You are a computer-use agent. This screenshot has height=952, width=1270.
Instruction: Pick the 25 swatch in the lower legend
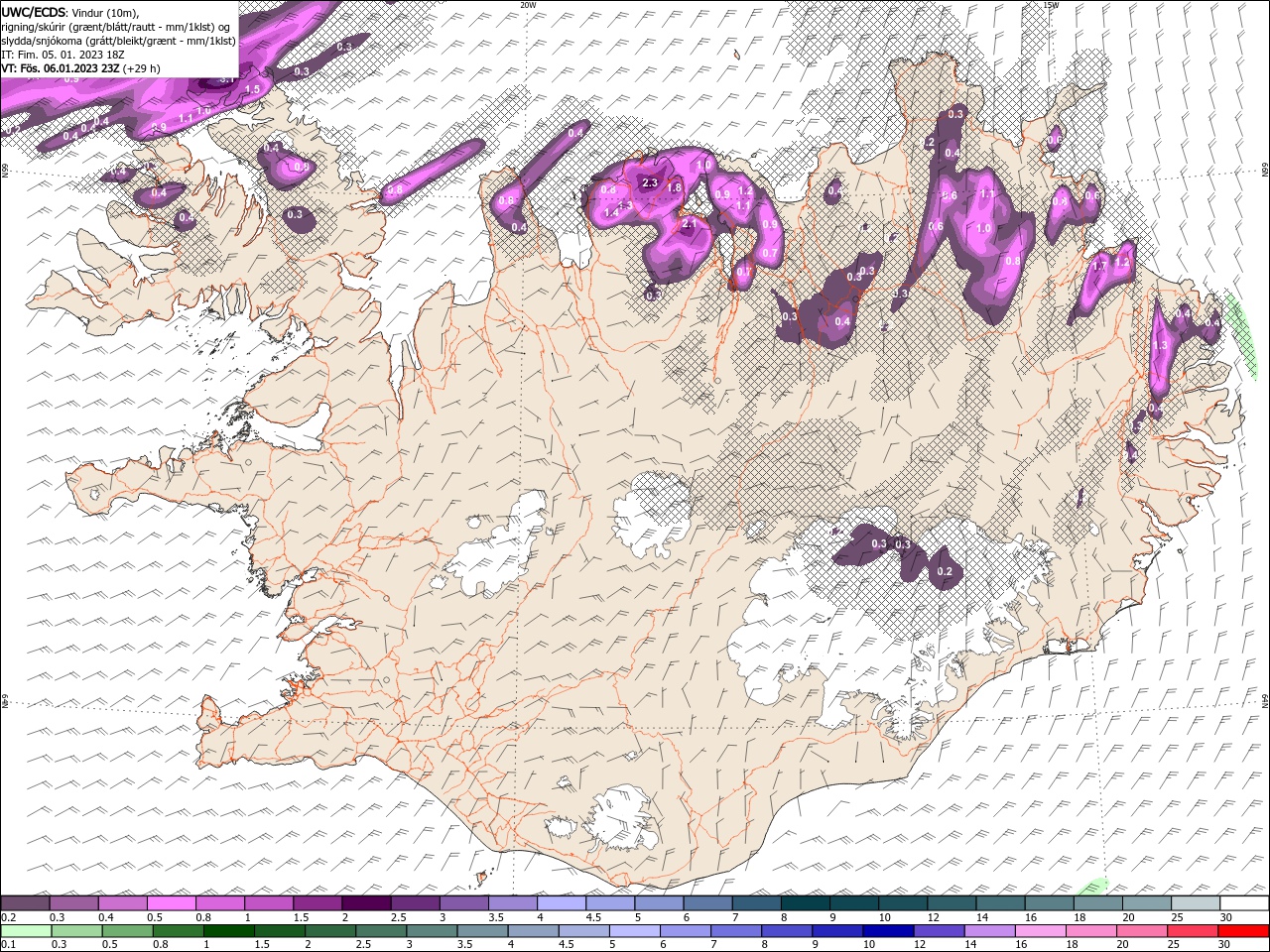click(x=1192, y=931)
